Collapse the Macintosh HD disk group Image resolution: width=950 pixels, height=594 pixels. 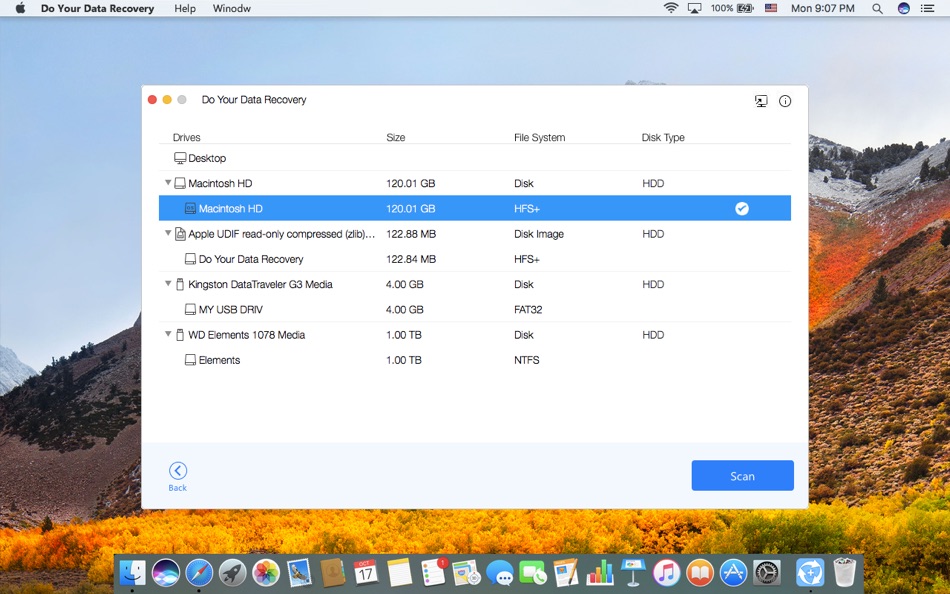[x=168, y=182]
